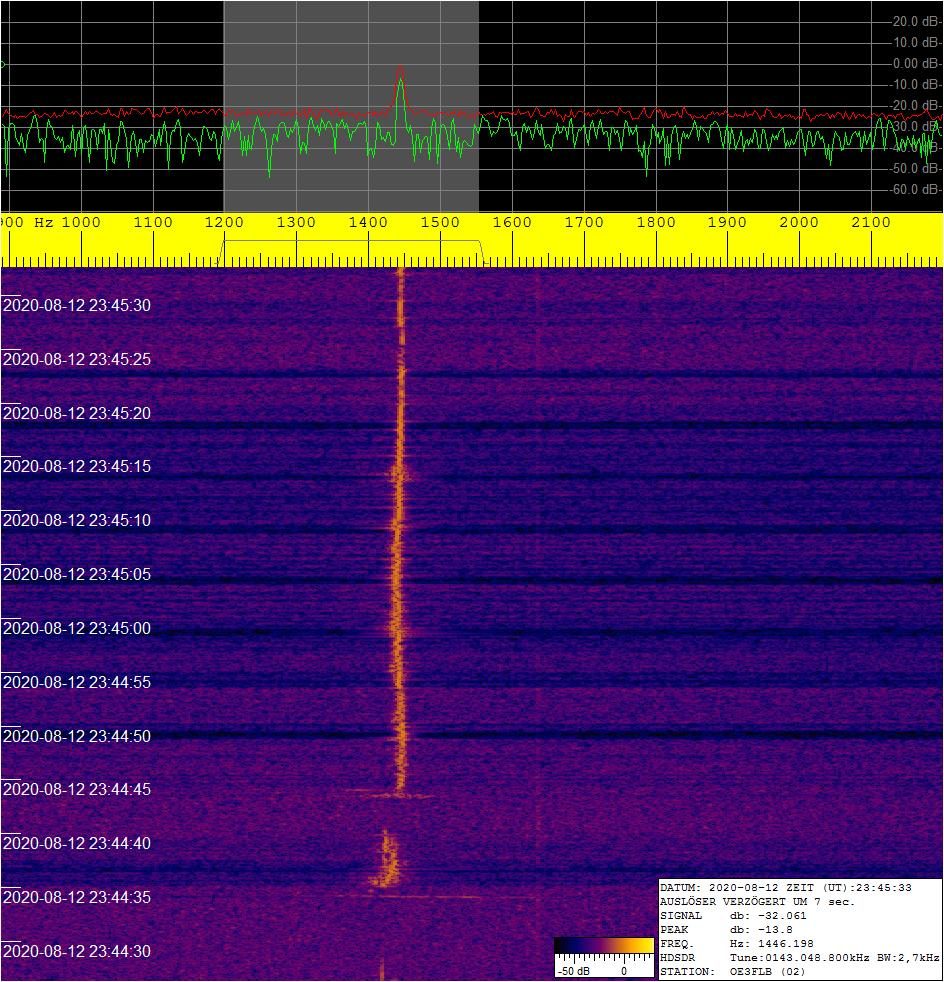Click the gray filter passband in the spectrum

point(351,106)
